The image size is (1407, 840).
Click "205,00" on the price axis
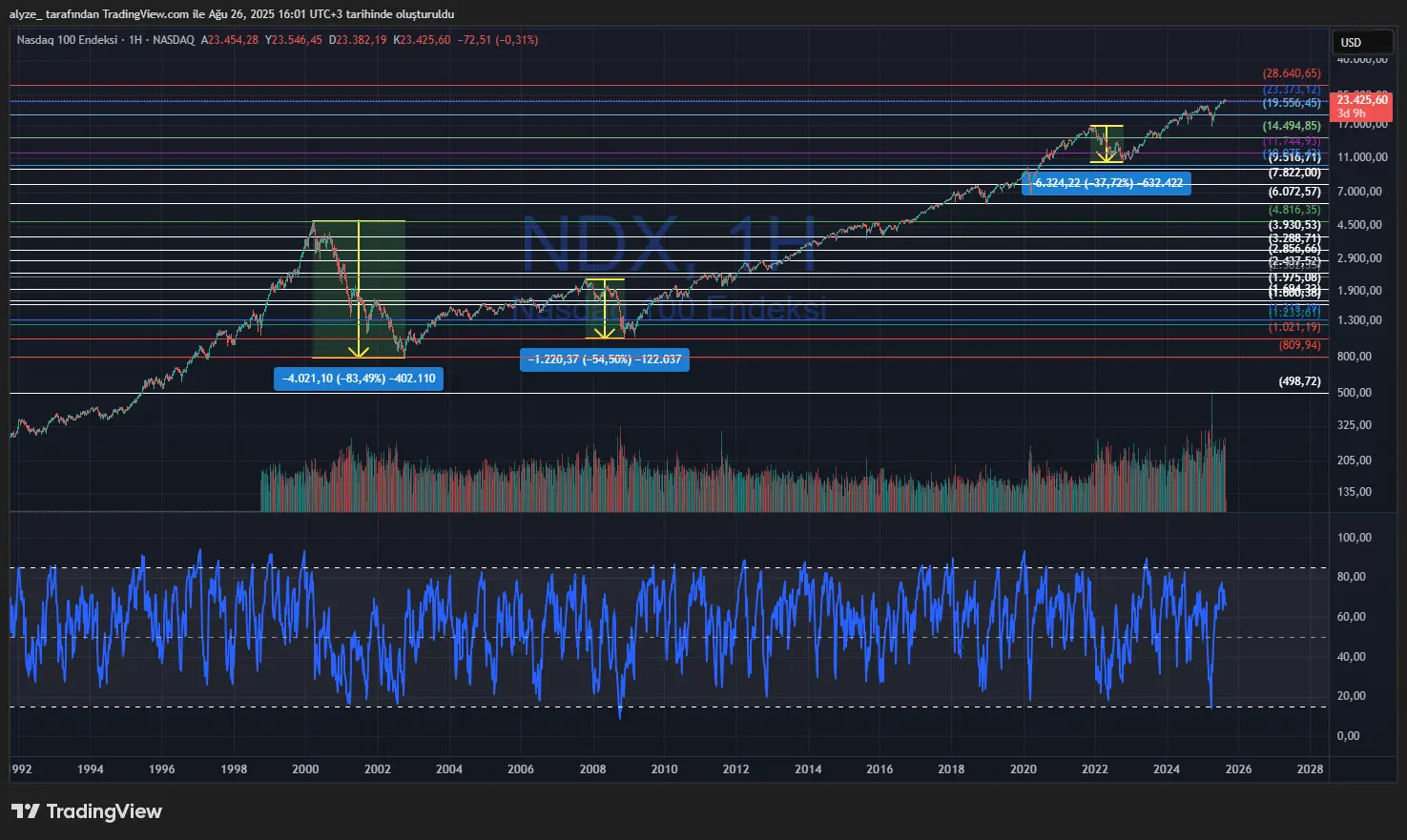tap(1355, 461)
